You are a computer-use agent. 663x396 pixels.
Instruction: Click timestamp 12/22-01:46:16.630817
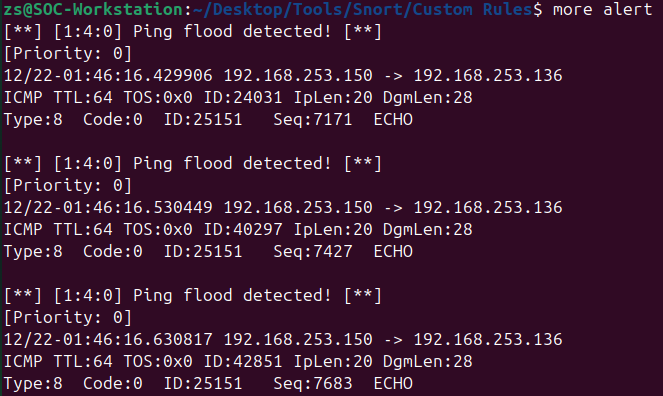click(108, 339)
